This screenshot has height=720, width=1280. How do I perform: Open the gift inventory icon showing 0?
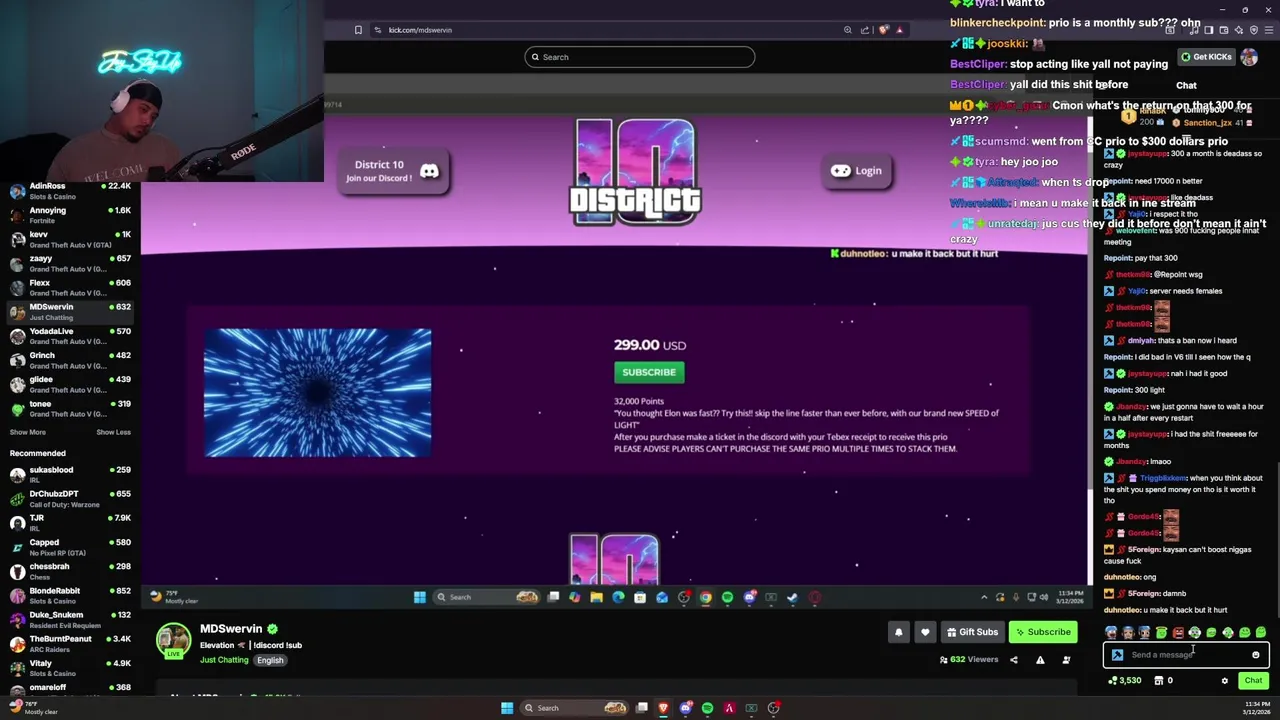coord(1163,681)
